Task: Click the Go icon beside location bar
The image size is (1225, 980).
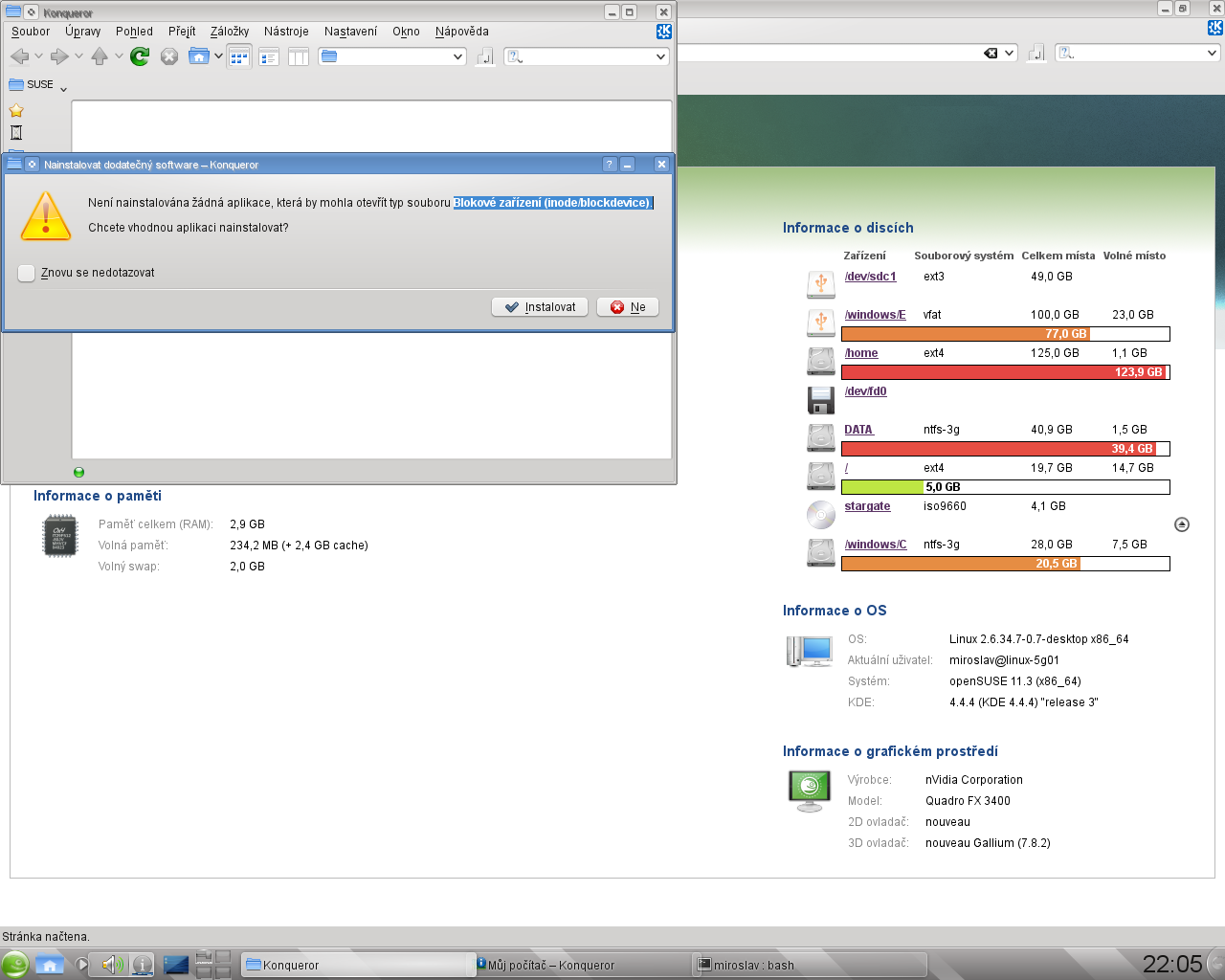Action: point(485,56)
